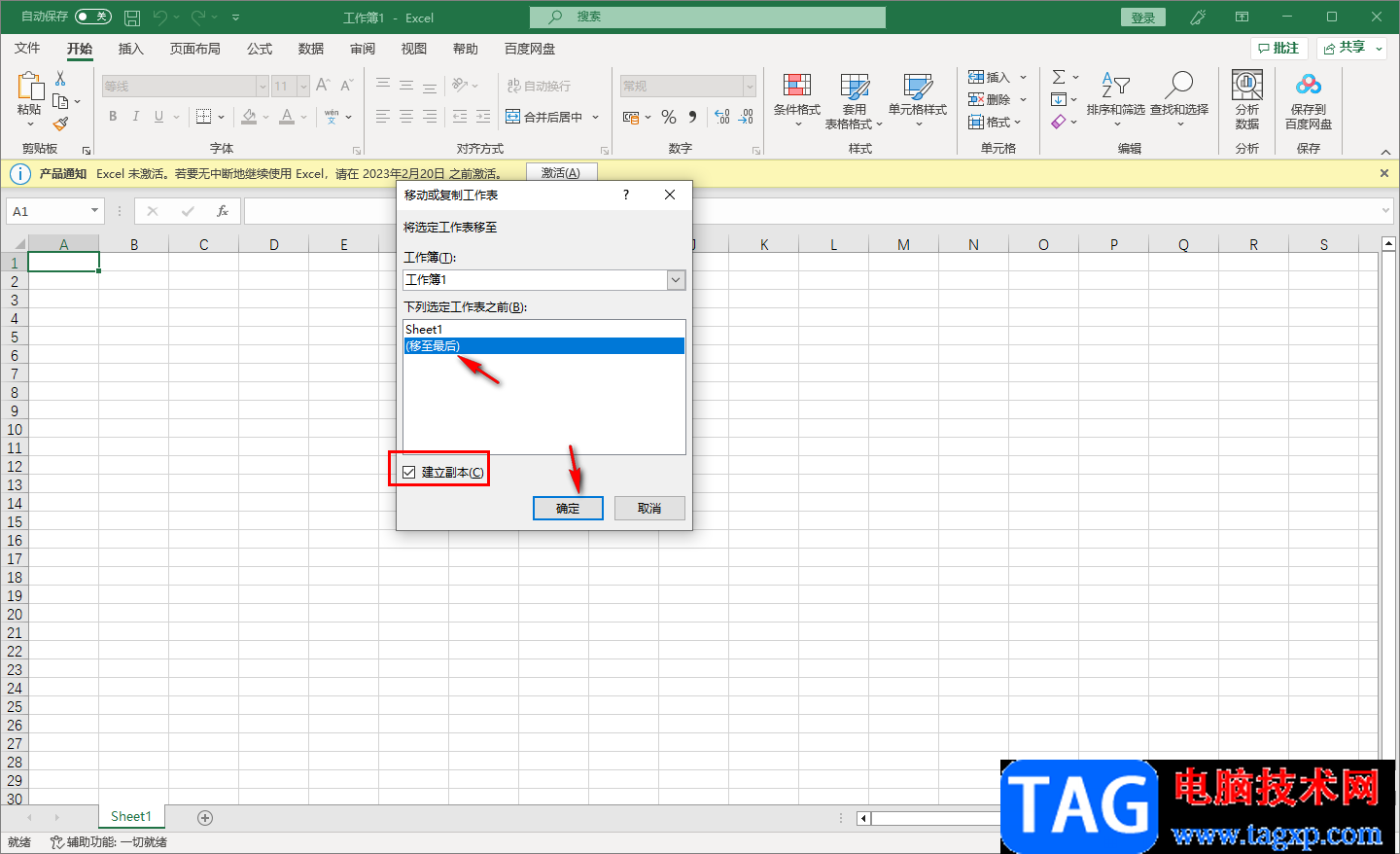This screenshot has height=854, width=1400.
Task: Open the File (文件) tab
Action: (27, 49)
